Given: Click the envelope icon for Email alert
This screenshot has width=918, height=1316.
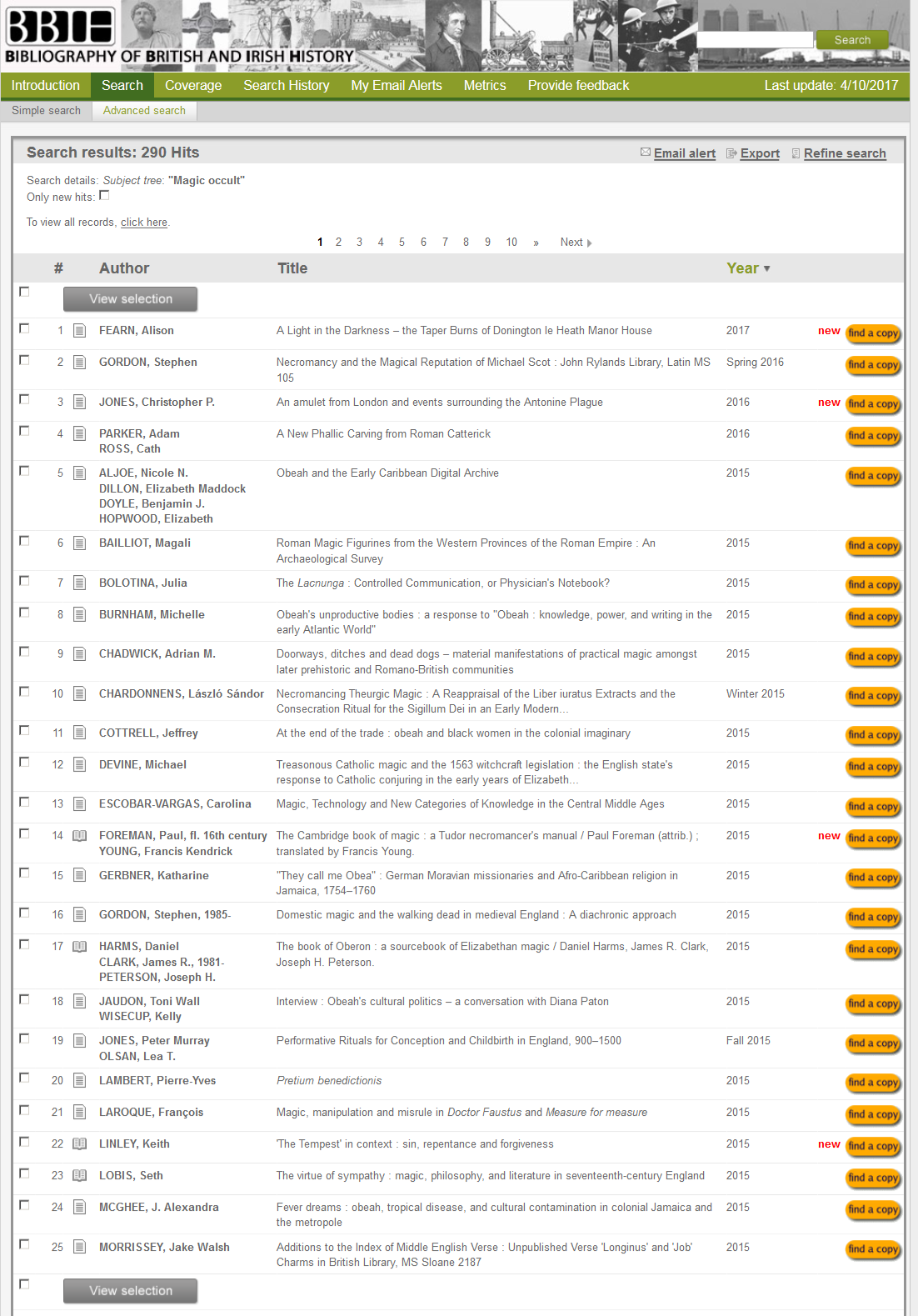Looking at the screenshot, I should coord(645,153).
